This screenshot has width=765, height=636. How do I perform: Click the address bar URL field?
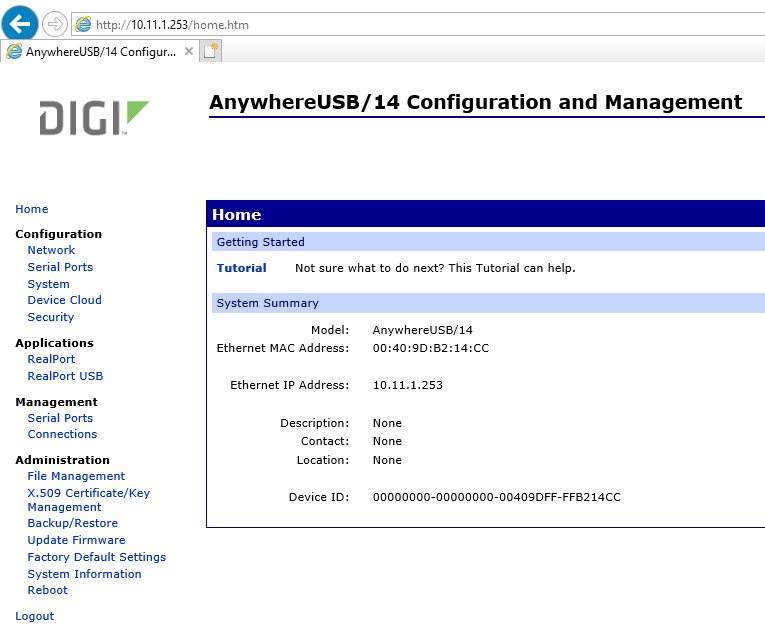pos(400,24)
